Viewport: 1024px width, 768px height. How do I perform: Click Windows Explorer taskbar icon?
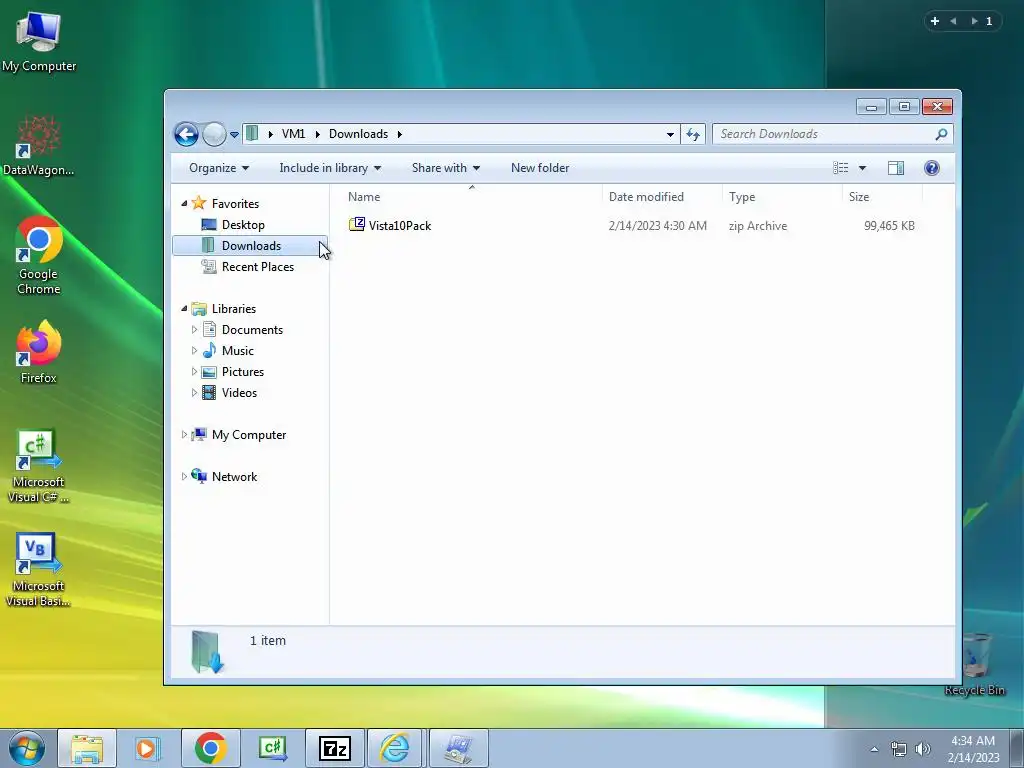[87, 748]
